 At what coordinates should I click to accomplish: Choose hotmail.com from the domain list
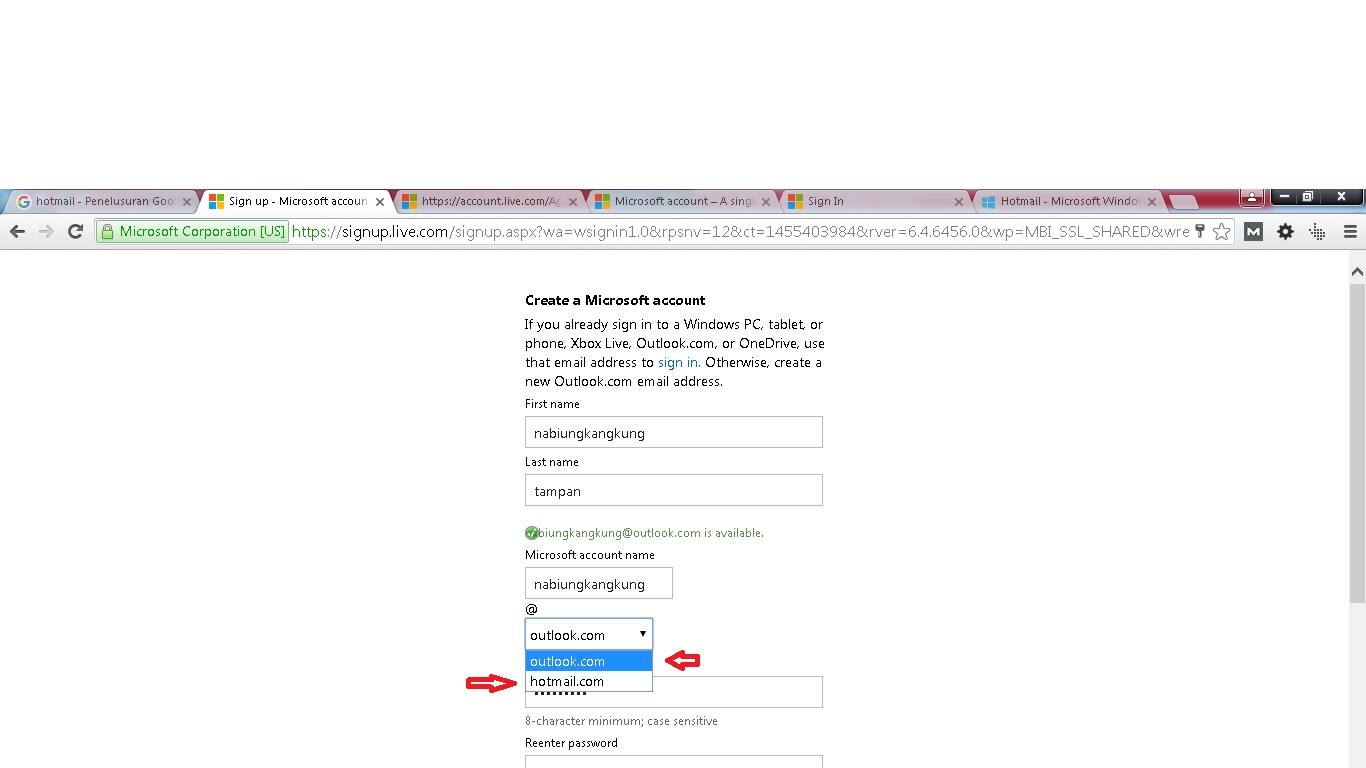pos(589,681)
